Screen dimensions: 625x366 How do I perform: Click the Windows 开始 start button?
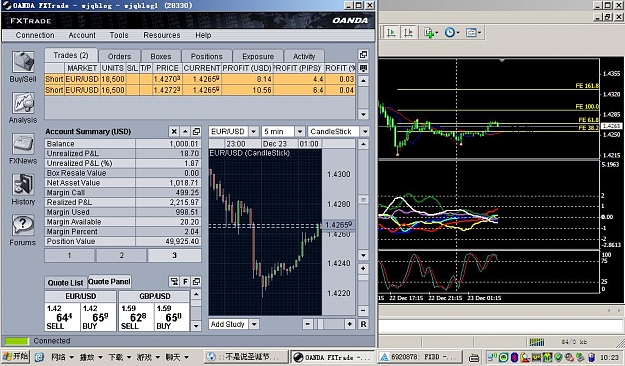click(16, 356)
